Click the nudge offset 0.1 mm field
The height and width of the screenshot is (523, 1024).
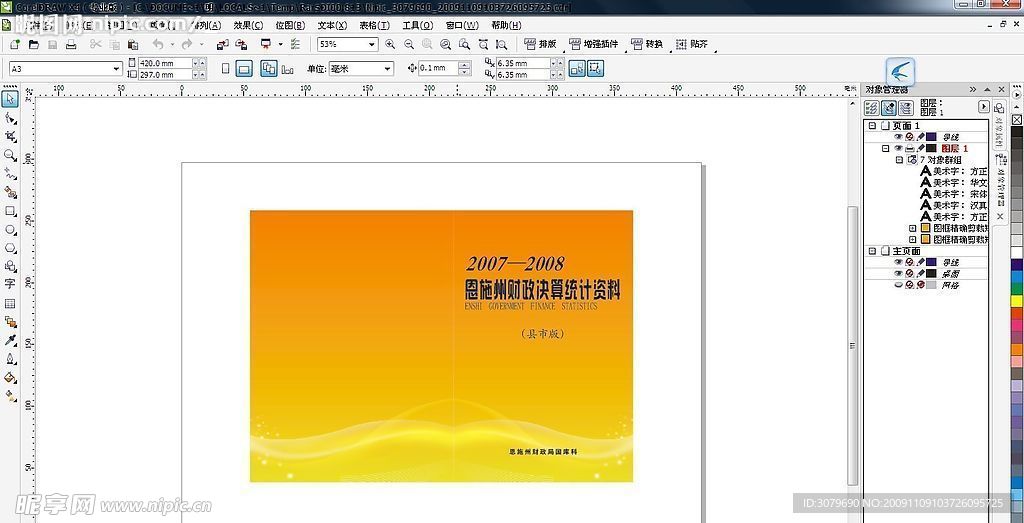[x=438, y=68]
